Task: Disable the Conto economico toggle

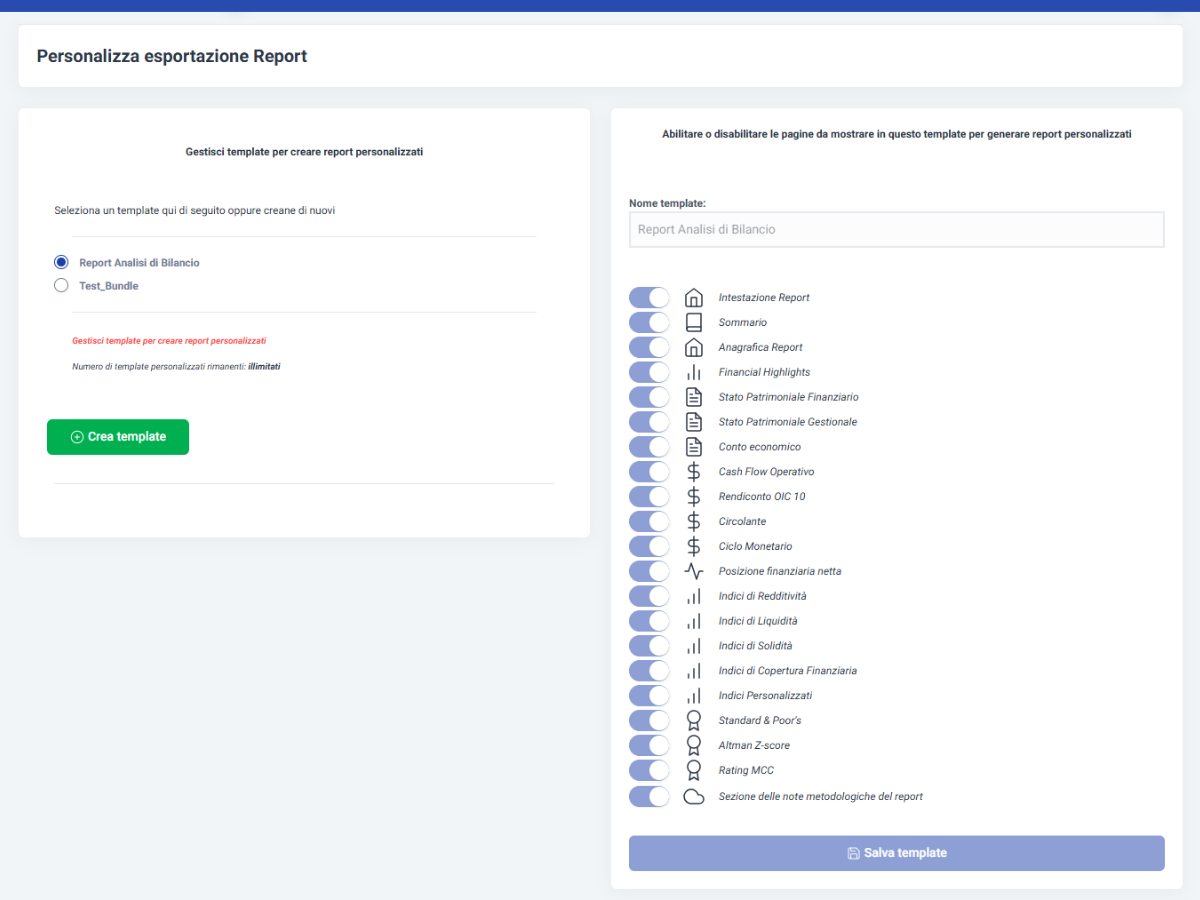Action: tap(649, 447)
